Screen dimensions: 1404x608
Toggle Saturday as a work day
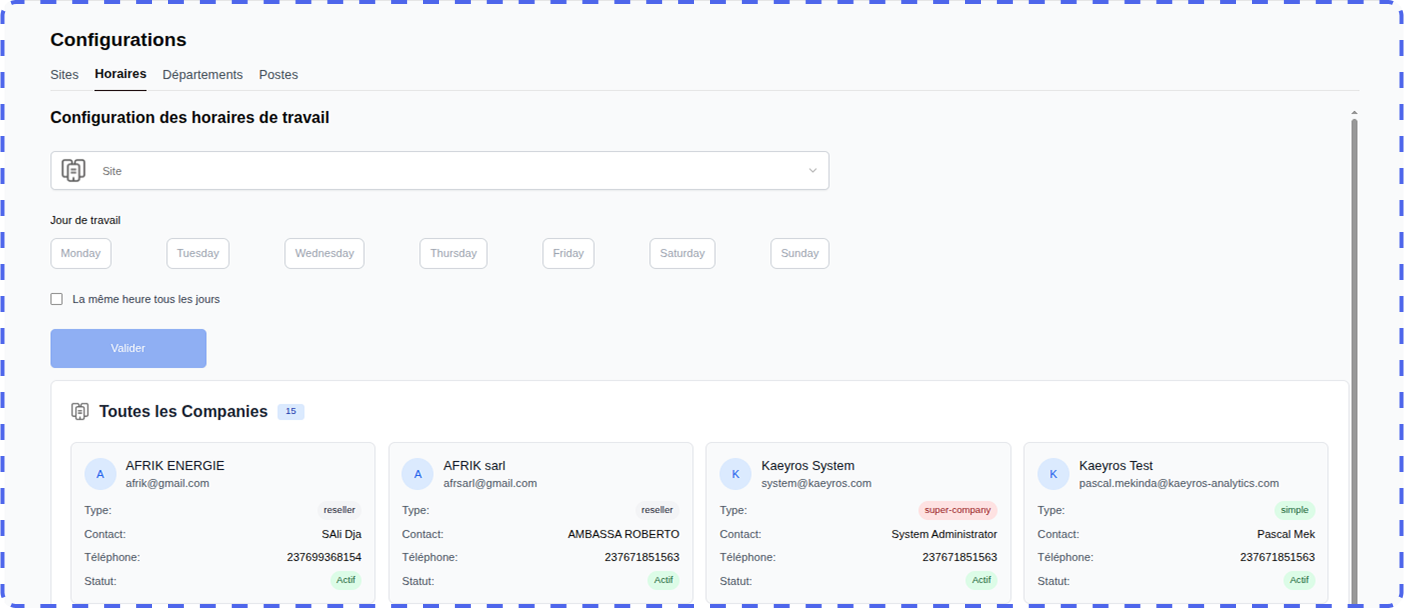[682, 253]
